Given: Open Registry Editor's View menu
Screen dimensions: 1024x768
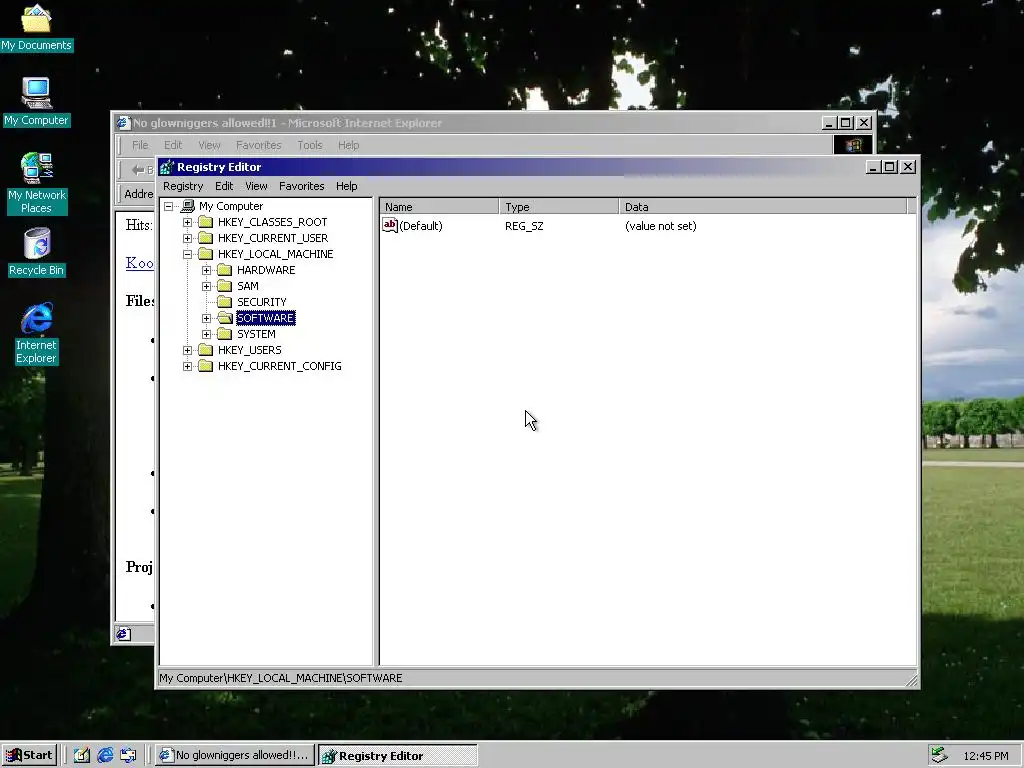Looking at the screenshot, I should (x=256, y=186).
